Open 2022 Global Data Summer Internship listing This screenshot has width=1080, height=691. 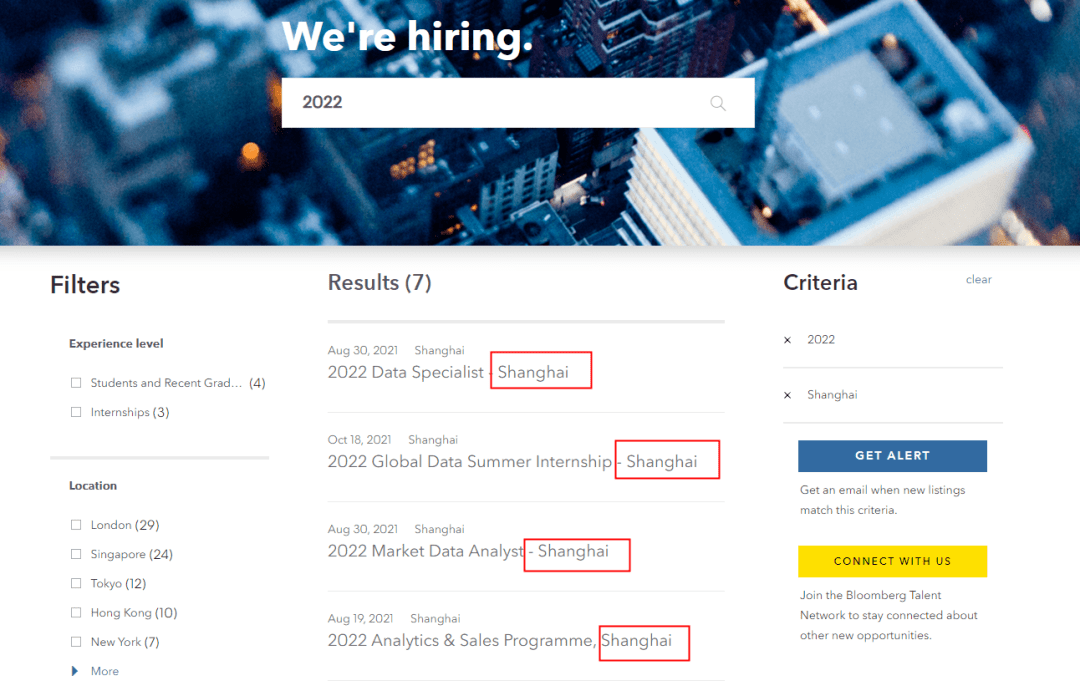tap(469, 461)
